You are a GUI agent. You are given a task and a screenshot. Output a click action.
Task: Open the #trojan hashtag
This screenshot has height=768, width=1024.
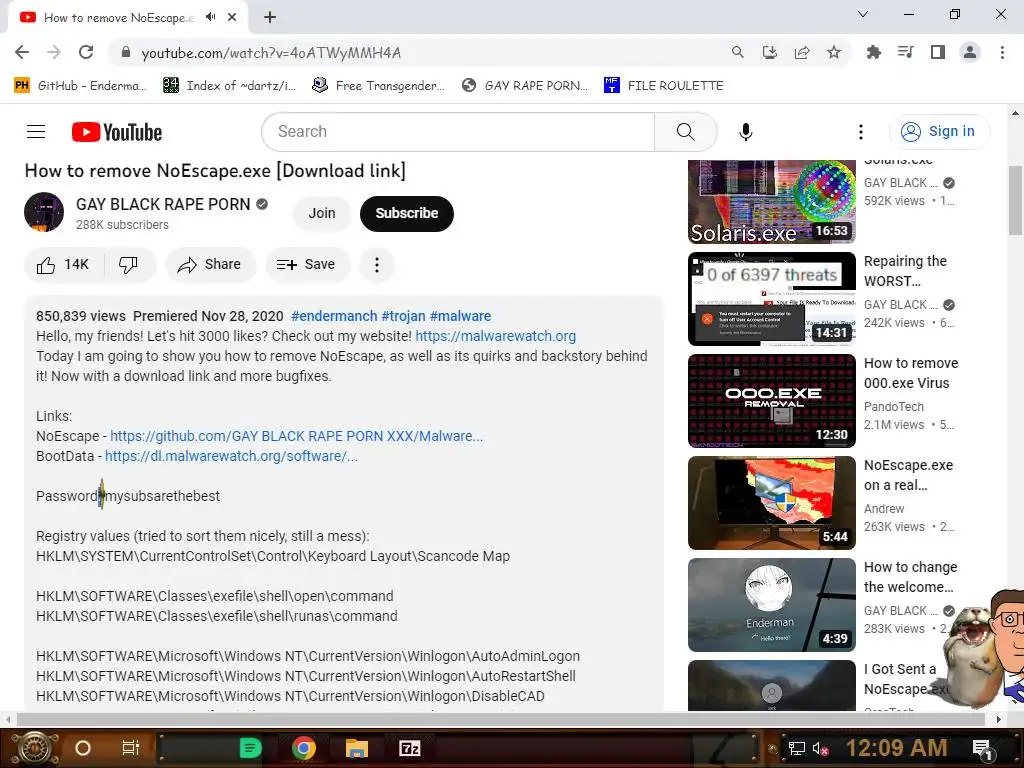point(404,316)
